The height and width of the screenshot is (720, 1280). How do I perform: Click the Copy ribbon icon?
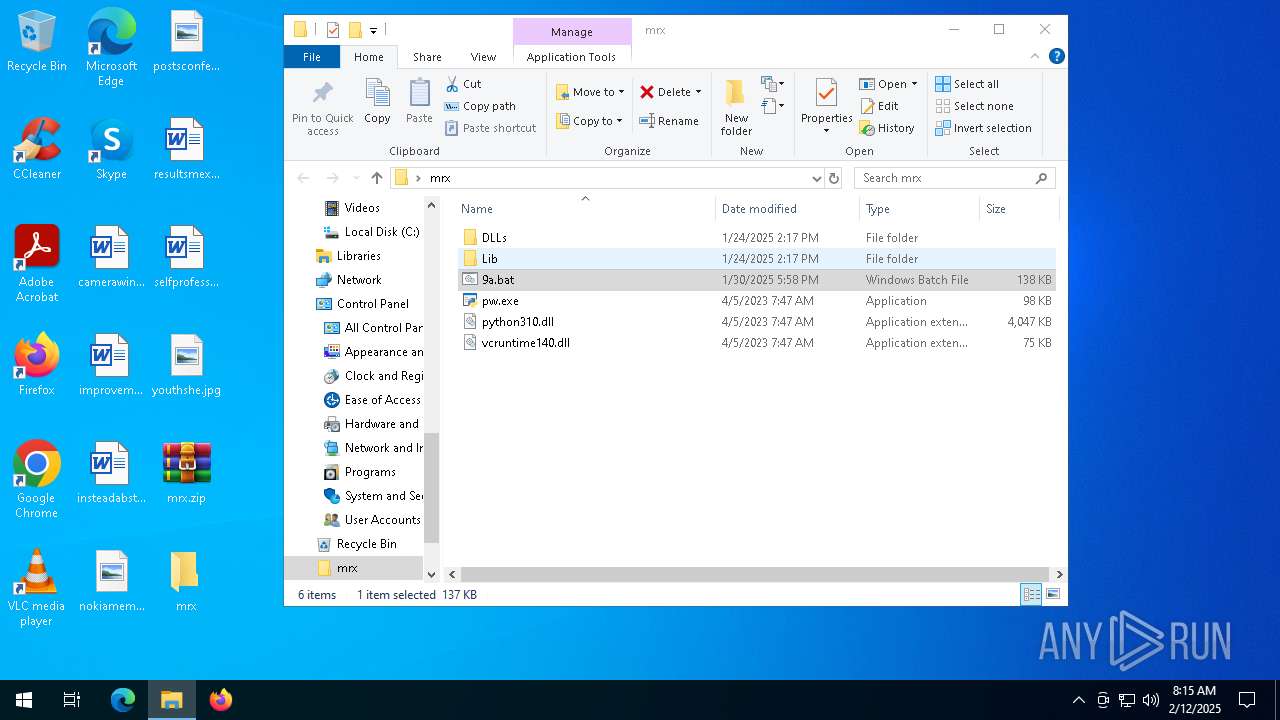(x=377, y=102)
